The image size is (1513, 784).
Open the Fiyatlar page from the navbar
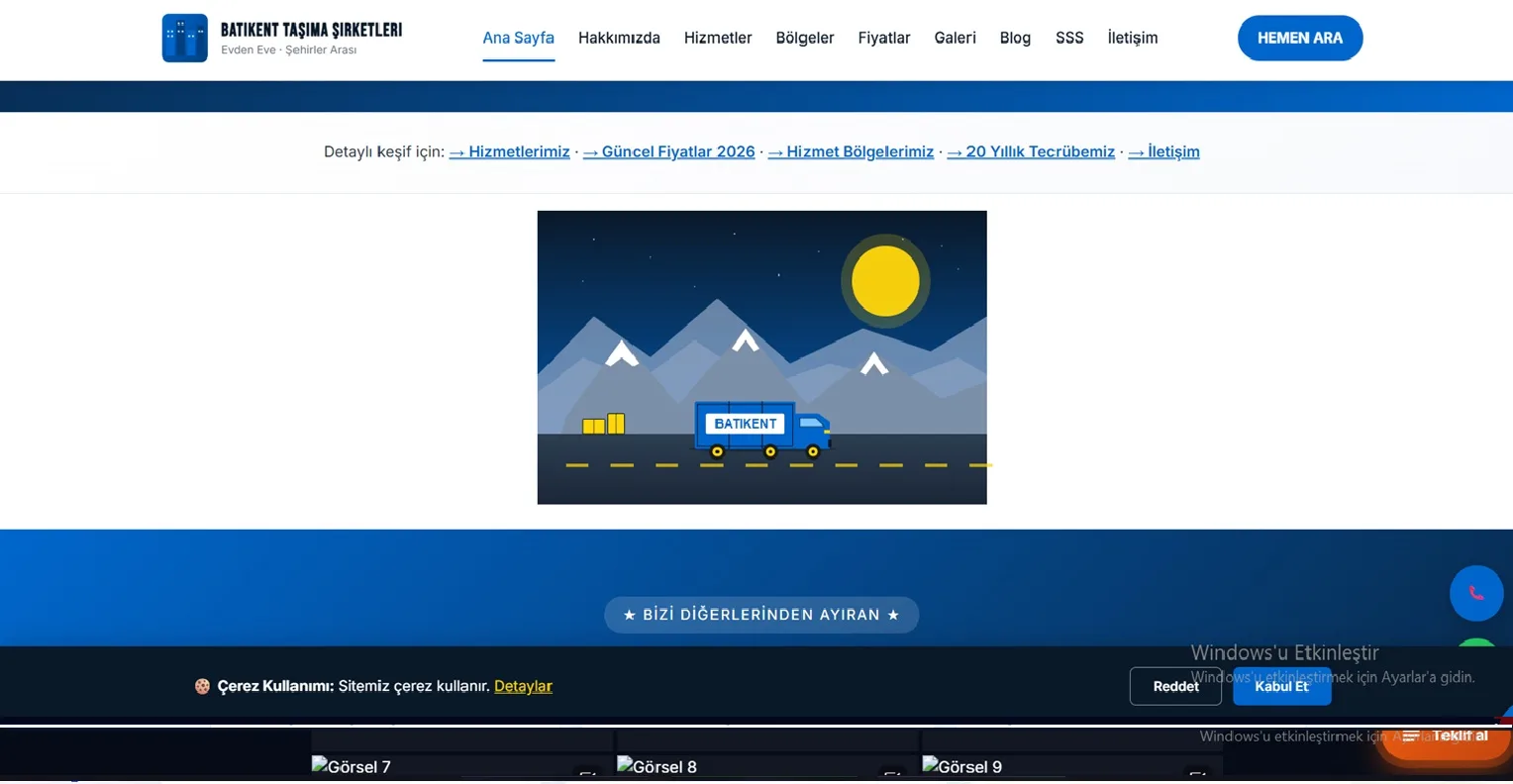884,38
